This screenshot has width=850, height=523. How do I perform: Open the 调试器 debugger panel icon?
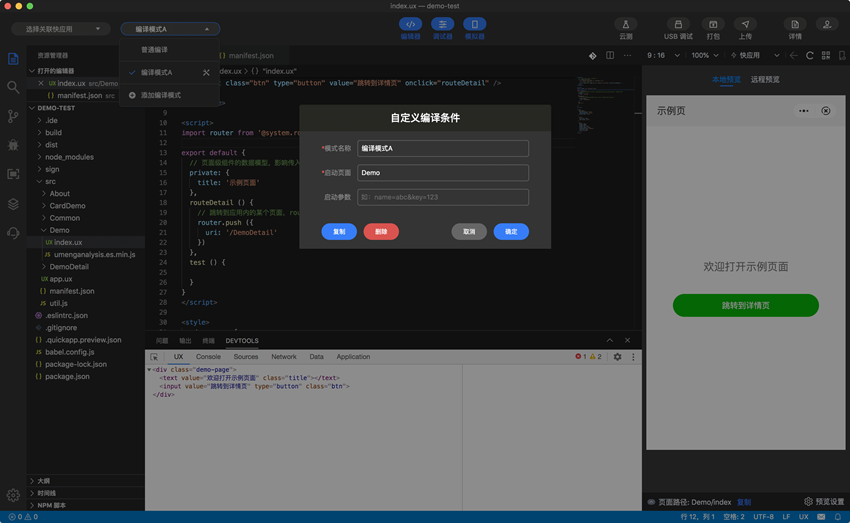point(442,26)
